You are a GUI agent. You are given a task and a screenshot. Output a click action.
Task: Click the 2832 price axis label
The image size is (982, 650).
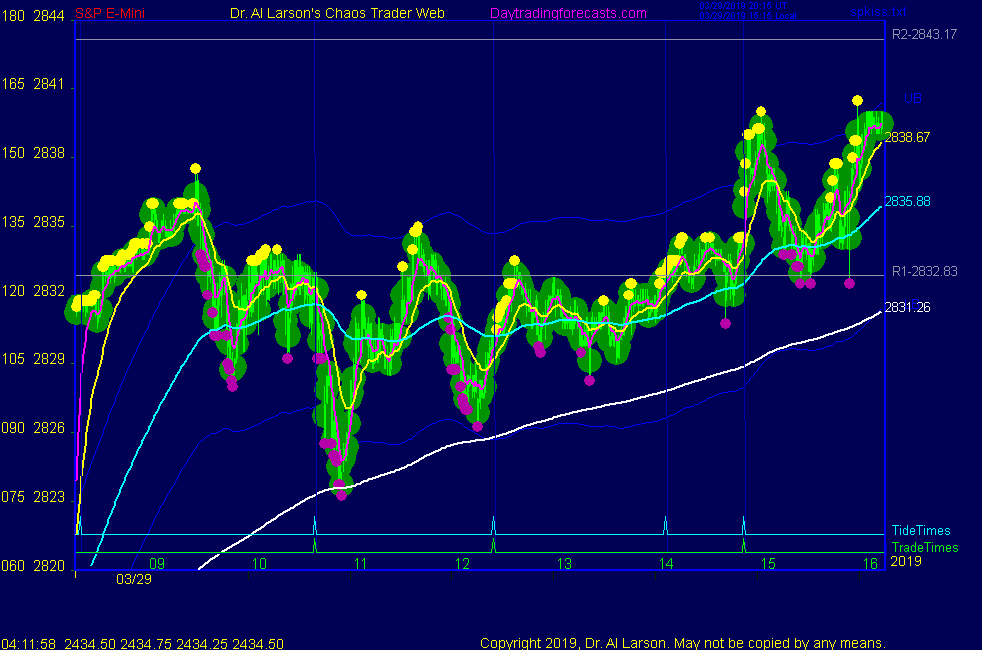coord(49,291)
